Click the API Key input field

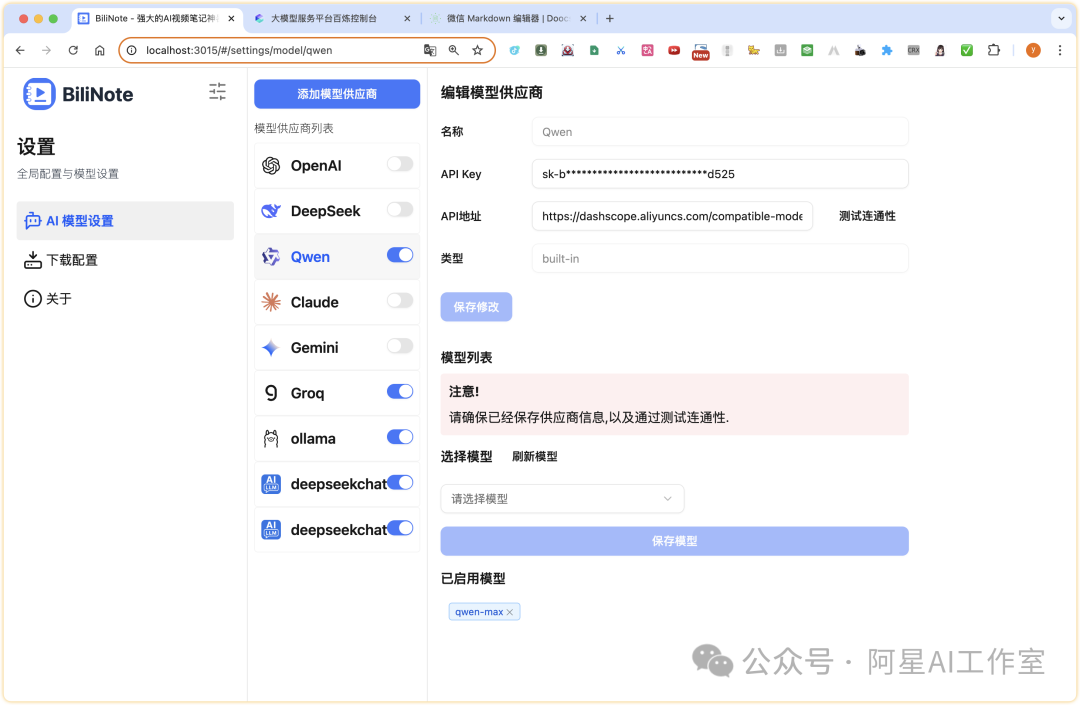[720, 174]
